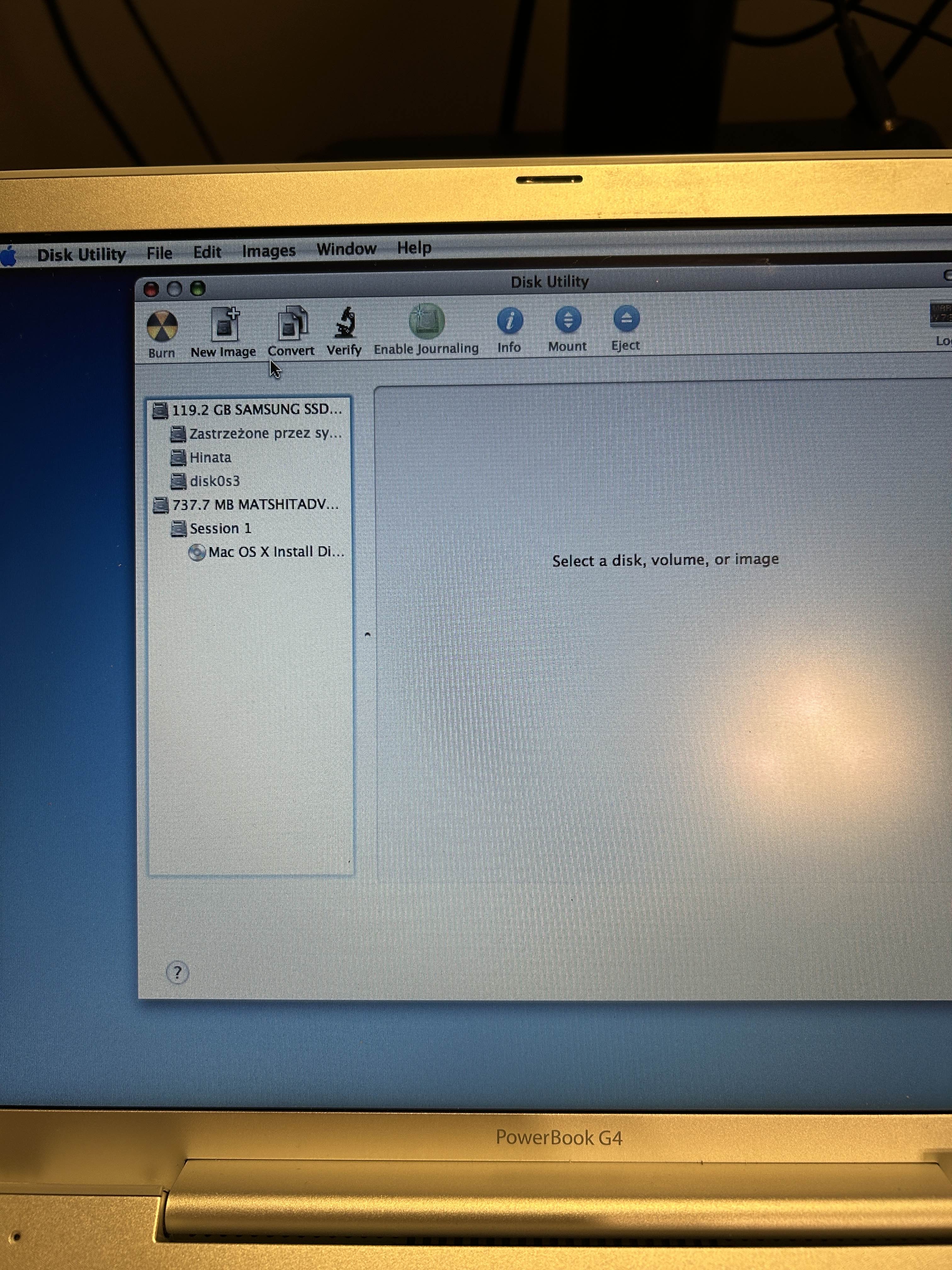The image size is (952, 1270).
Task: Select the Hinata volume
Action: click(x=210, y=458)
